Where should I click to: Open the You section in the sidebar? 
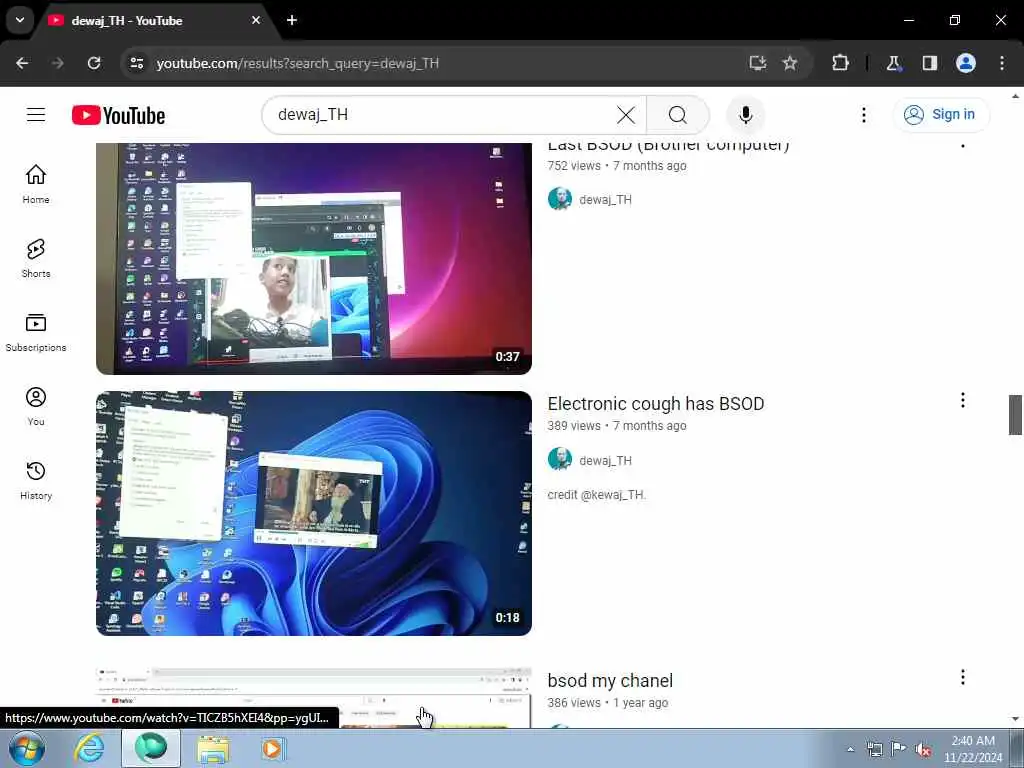click(x=36, y=406)
